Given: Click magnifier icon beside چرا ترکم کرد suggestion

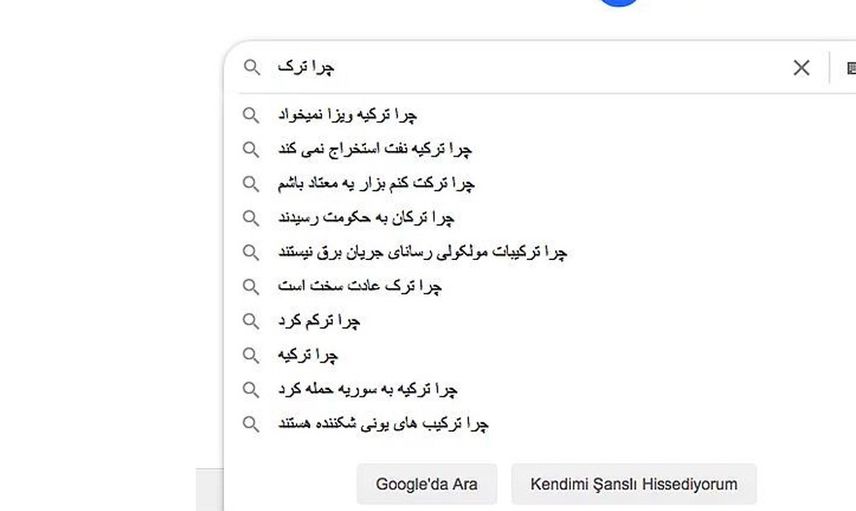Looking at the screenshot, I should coord(251,321).
